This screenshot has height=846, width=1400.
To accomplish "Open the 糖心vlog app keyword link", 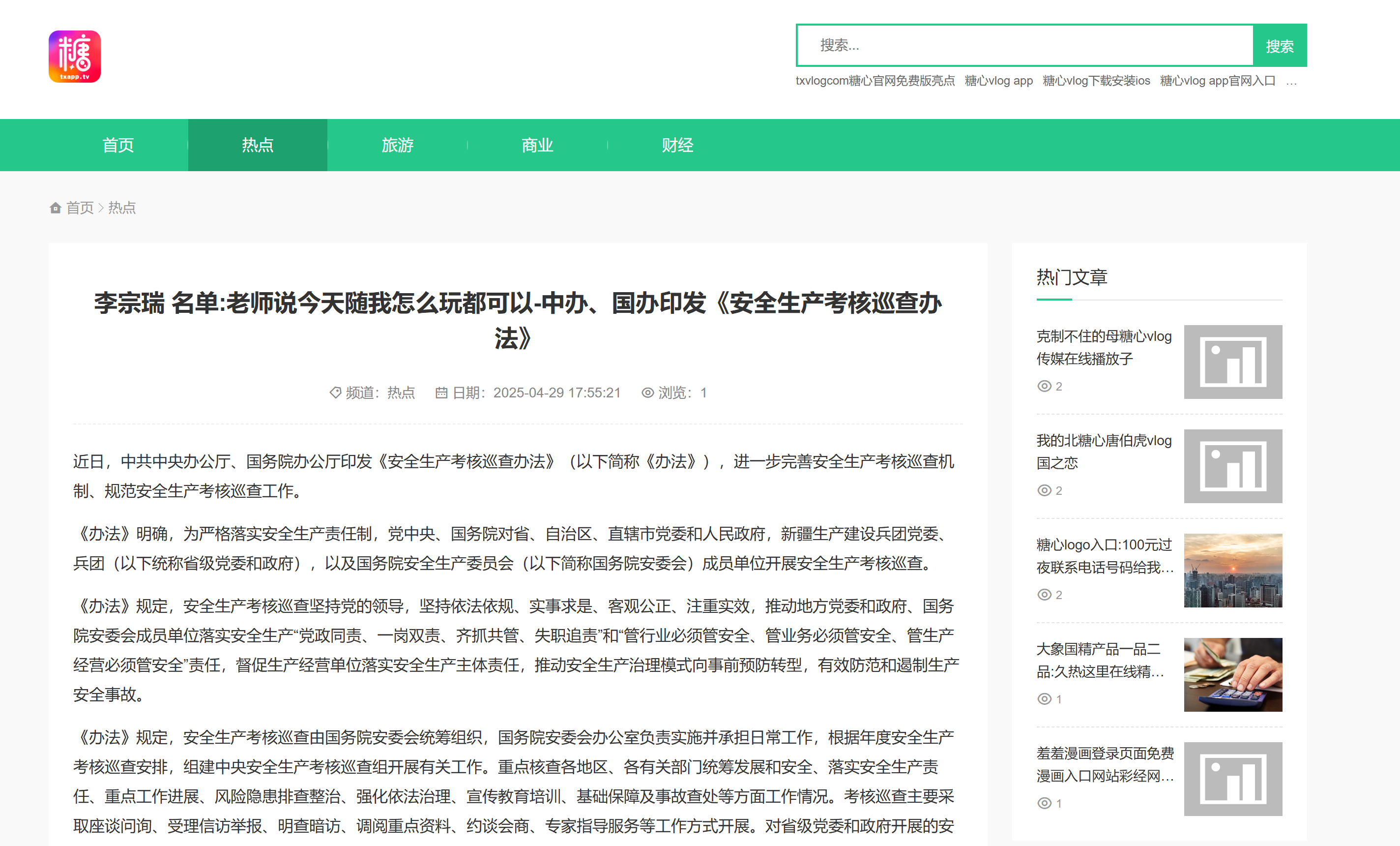I will (998, 81).
